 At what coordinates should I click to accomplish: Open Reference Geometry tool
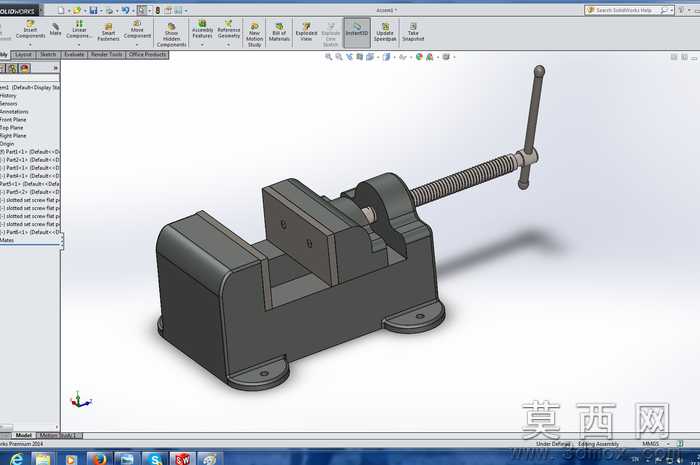coord(229,29)
